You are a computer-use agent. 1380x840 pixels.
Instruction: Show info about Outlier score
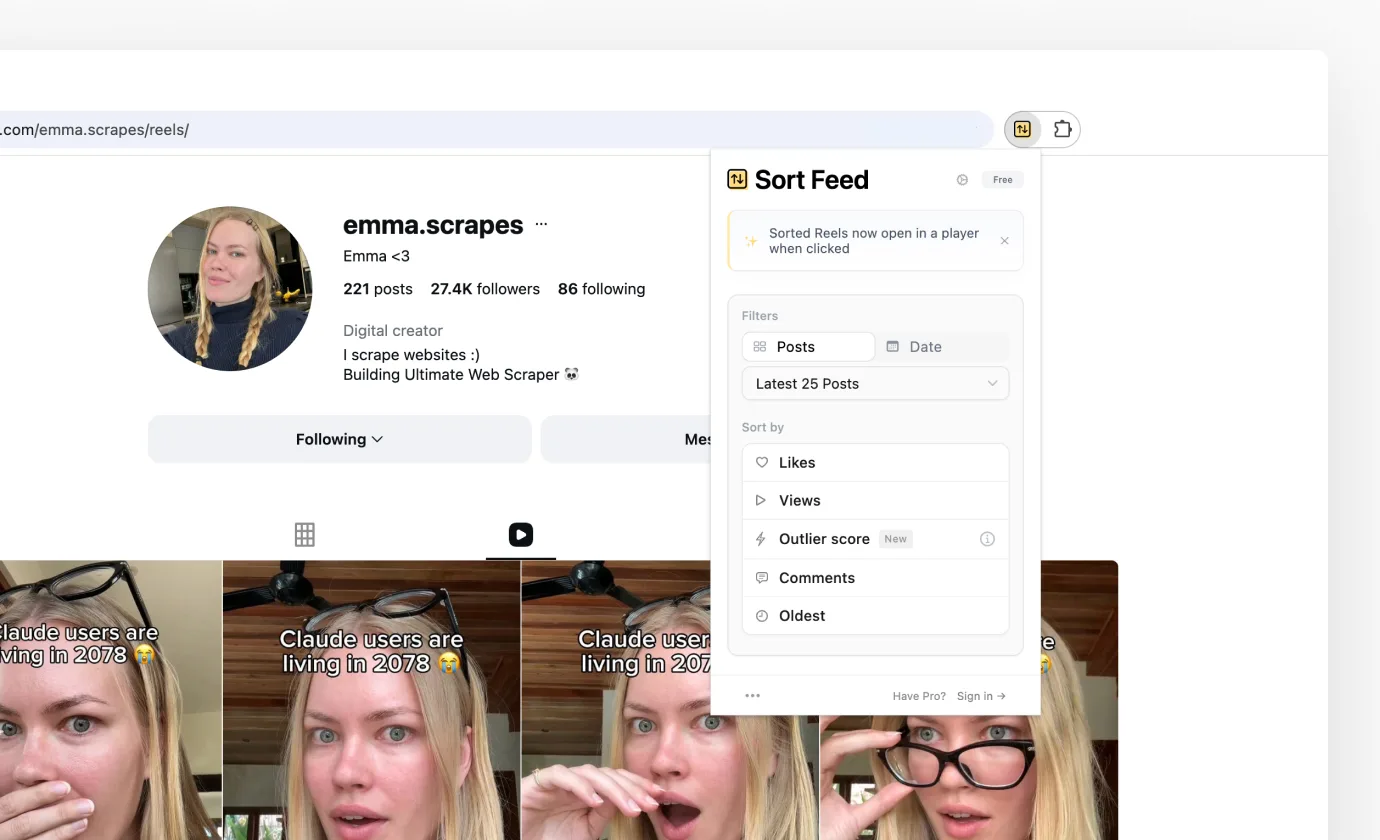pyautogui.click(x=987, y=539)
